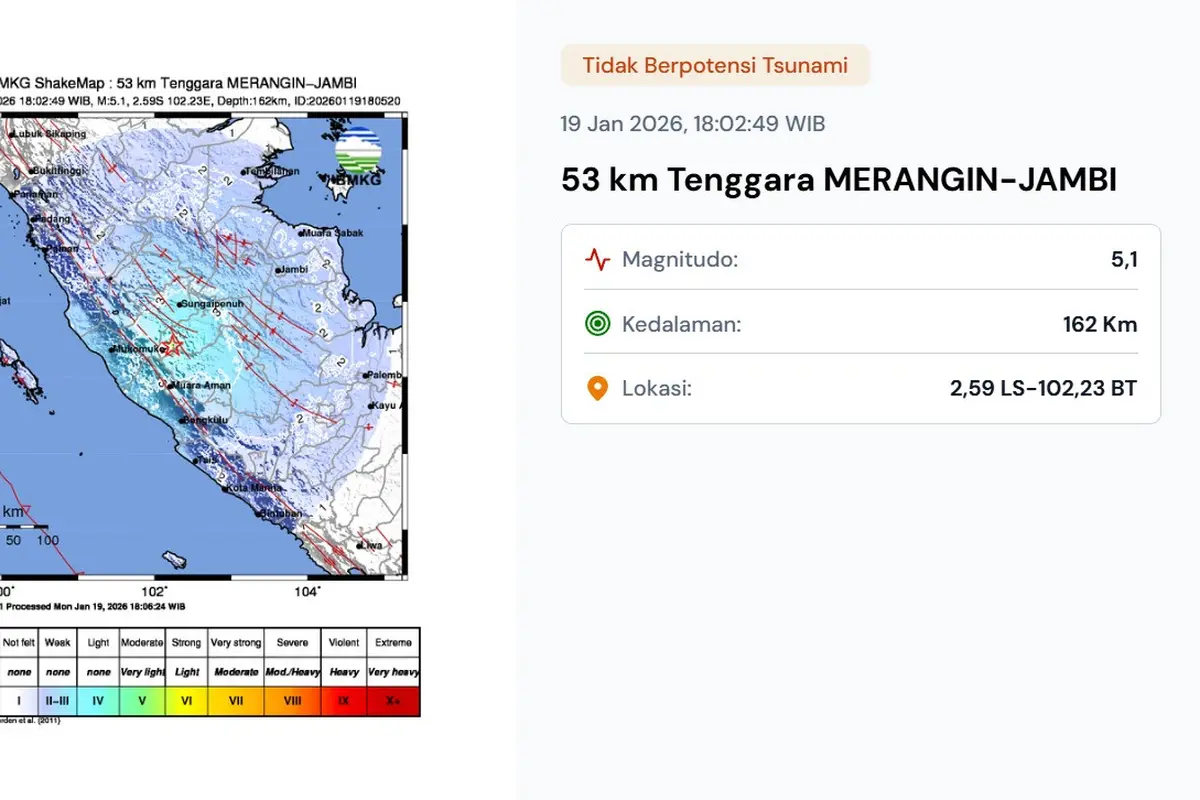This screenshot has height=800, width=1200.
Task: Click the cyan IV intensity swatch
Action: pyautogui.click(x=98, y=701)
